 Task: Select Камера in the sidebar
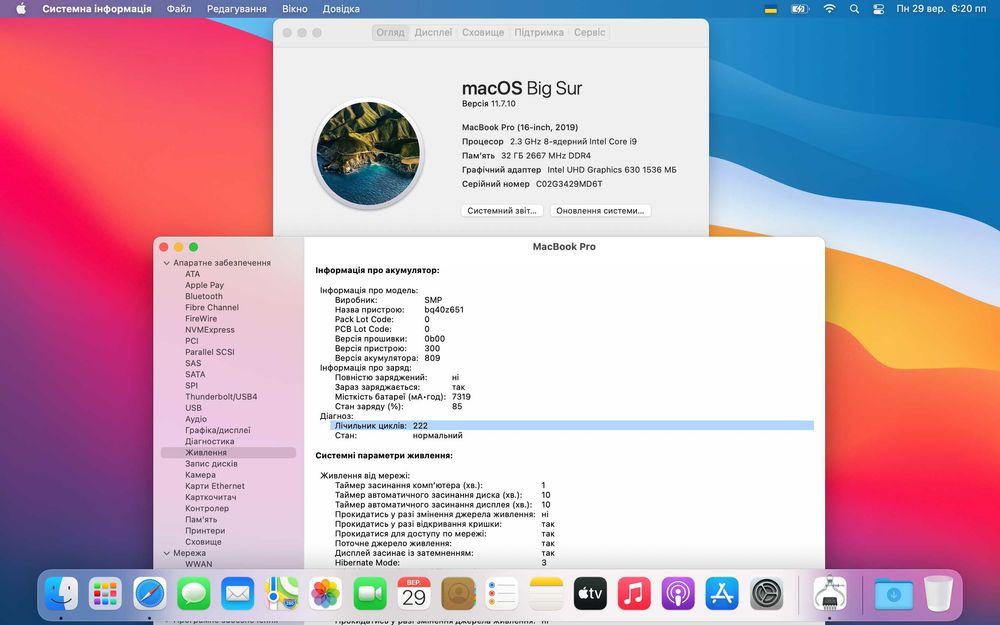(200, 475)
